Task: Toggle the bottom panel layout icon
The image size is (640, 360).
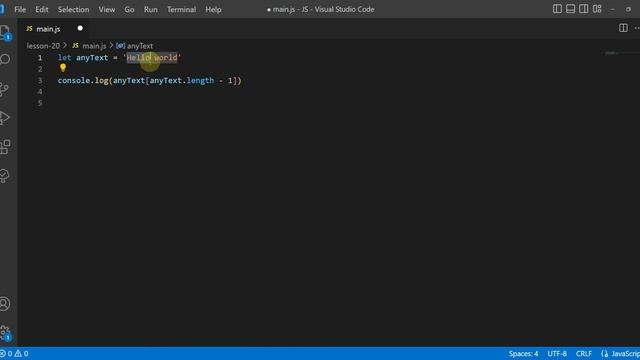Action: pyautogui.click(x=571, y=9)
